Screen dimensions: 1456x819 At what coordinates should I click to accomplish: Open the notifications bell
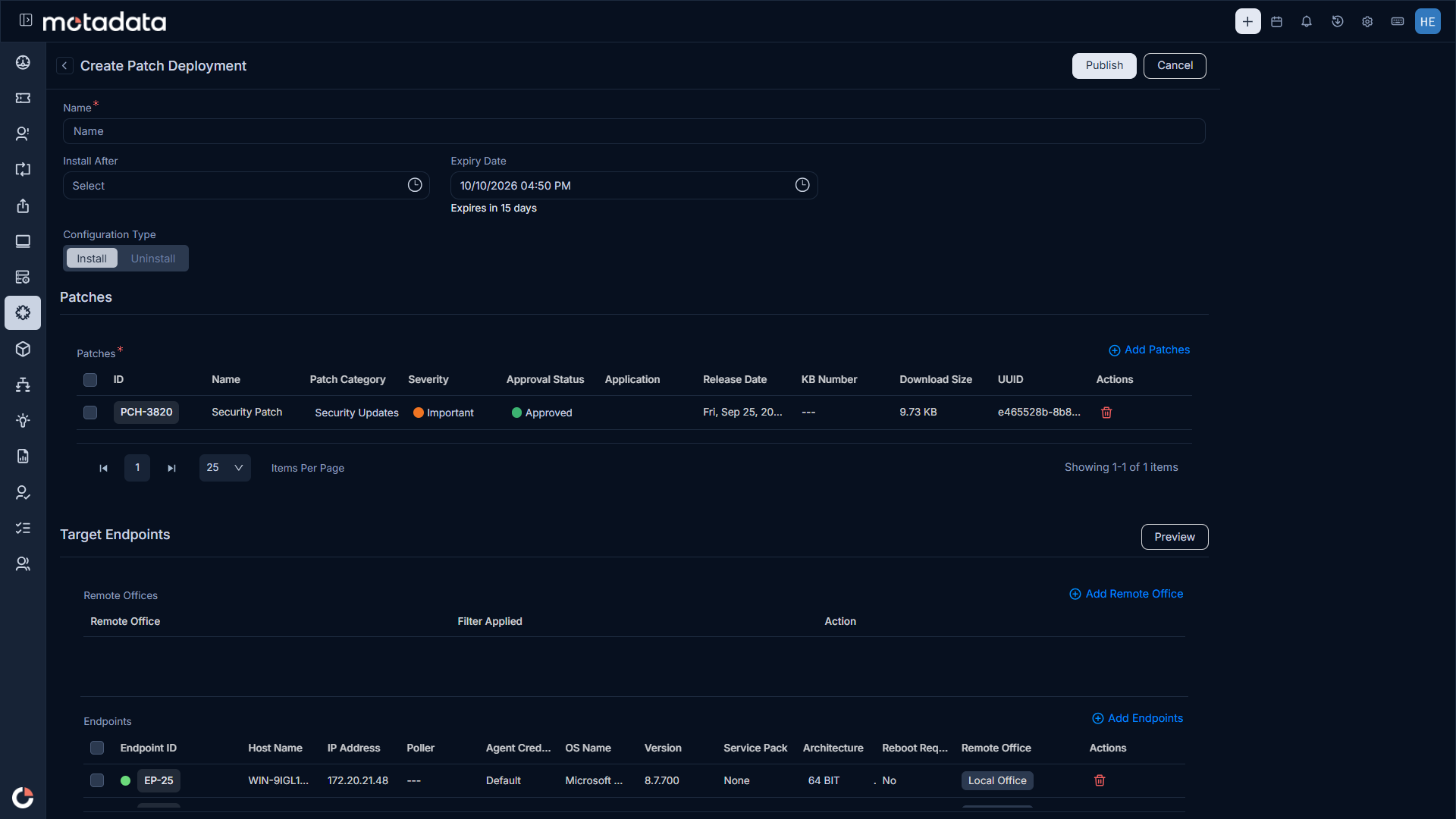coord(1307,22)
